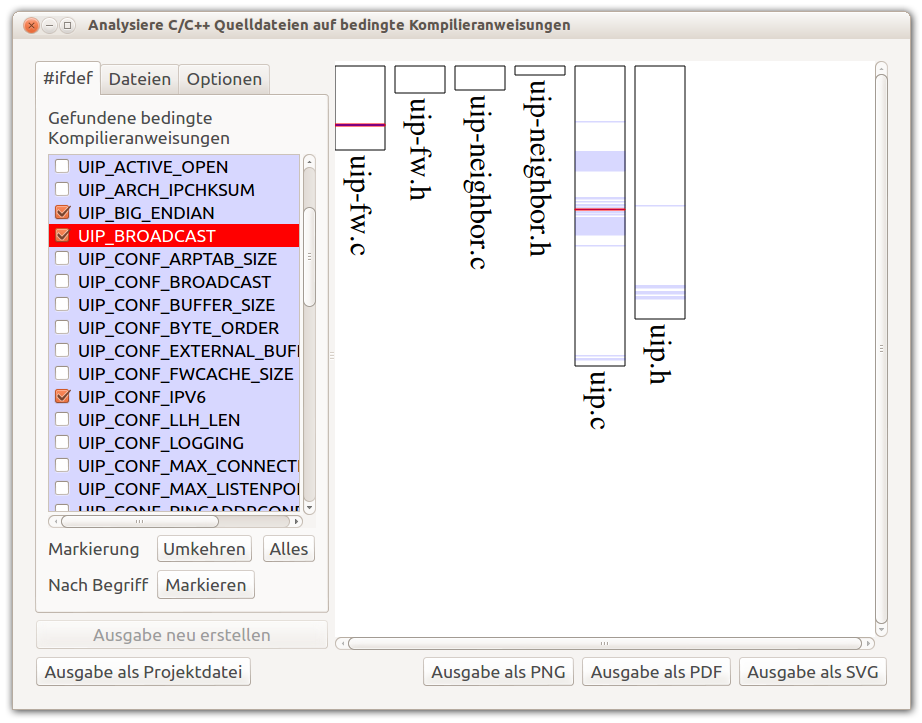
Task: Click the Umkehren button
Action: point(204,549)
